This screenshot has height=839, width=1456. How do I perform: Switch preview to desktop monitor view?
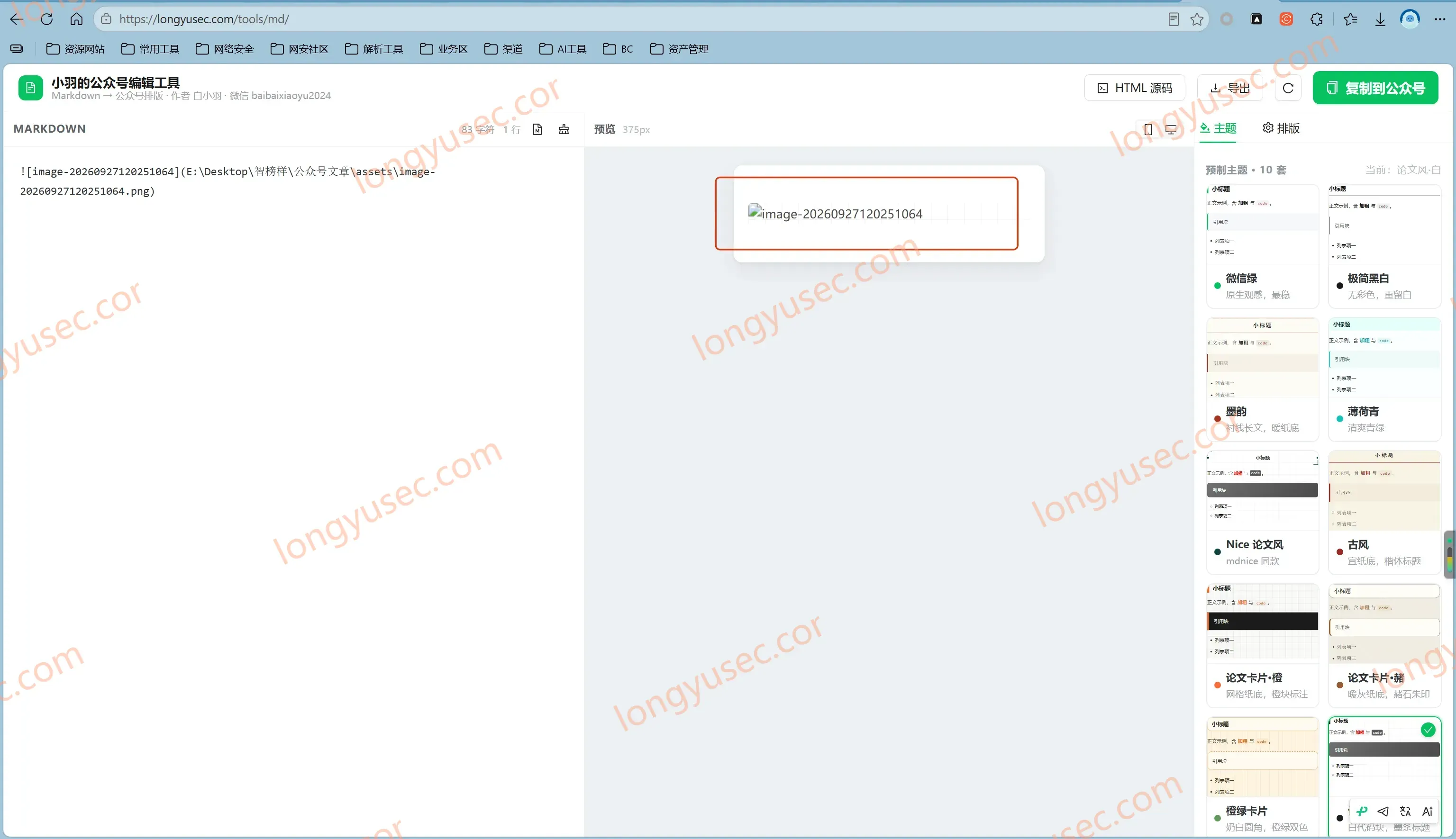coord(1171,130)
